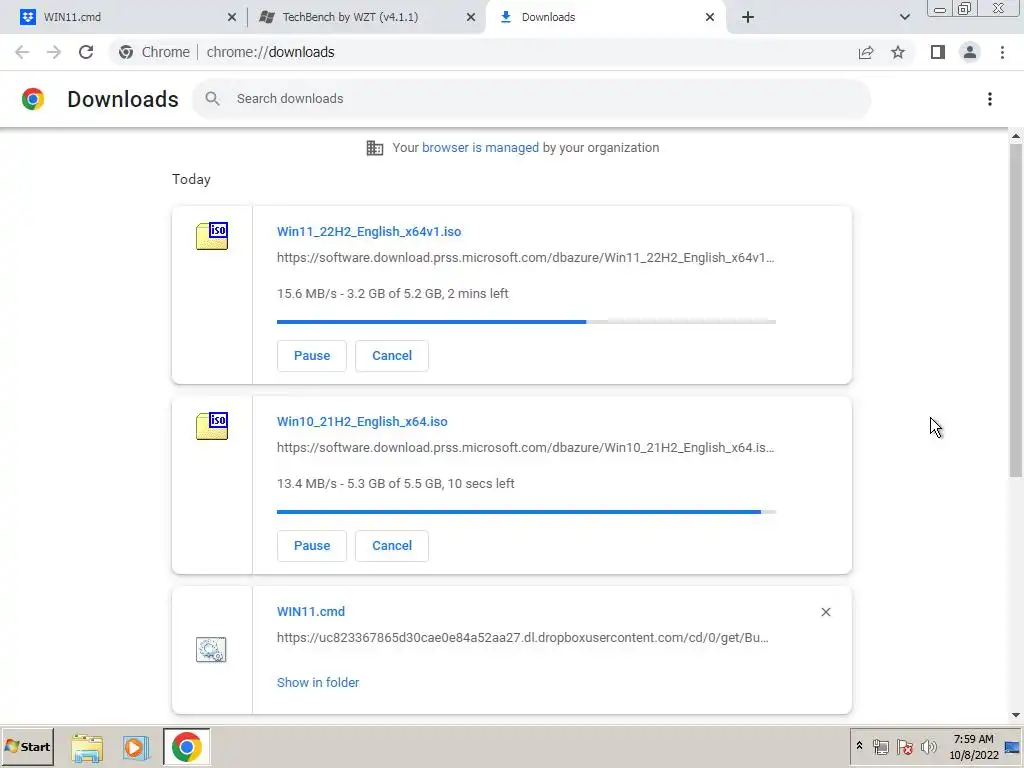Screen dimensions: 1024x768
Task: Open a new tab with plus button
Action: (748, 17)
